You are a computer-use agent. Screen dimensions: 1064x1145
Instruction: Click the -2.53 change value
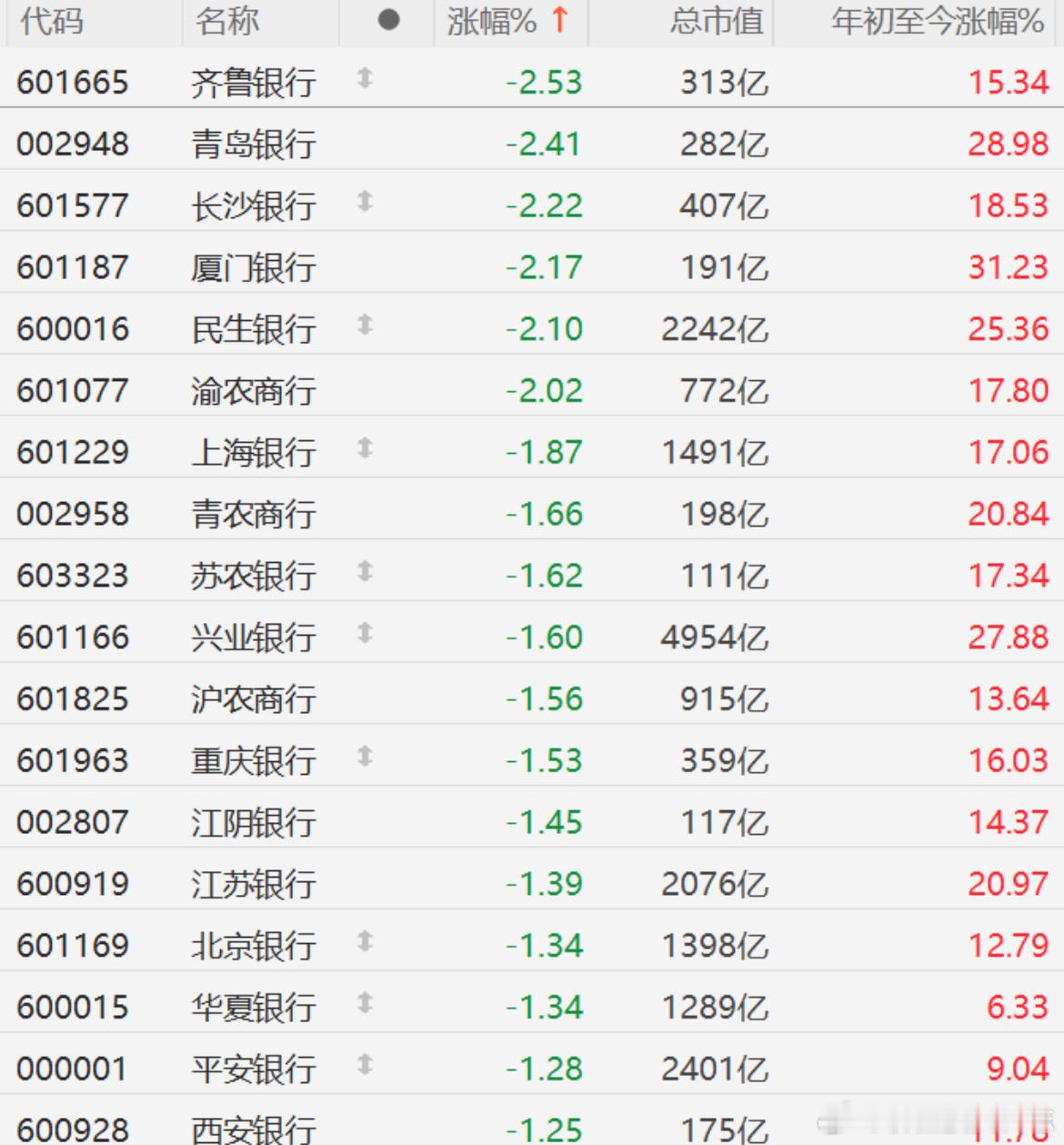[x=544, y=83]
